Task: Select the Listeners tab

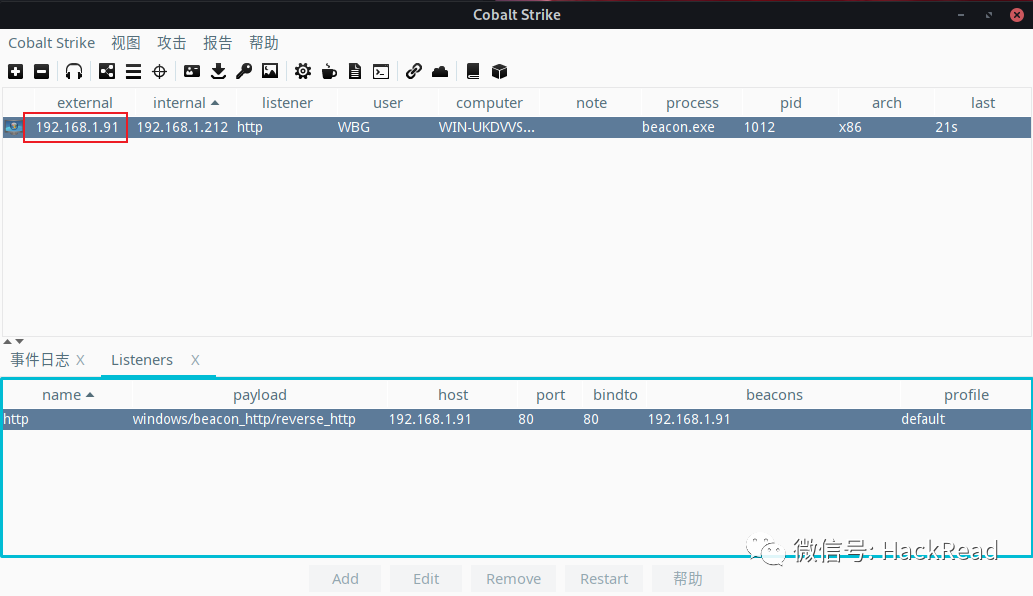Action: point(142,360)
